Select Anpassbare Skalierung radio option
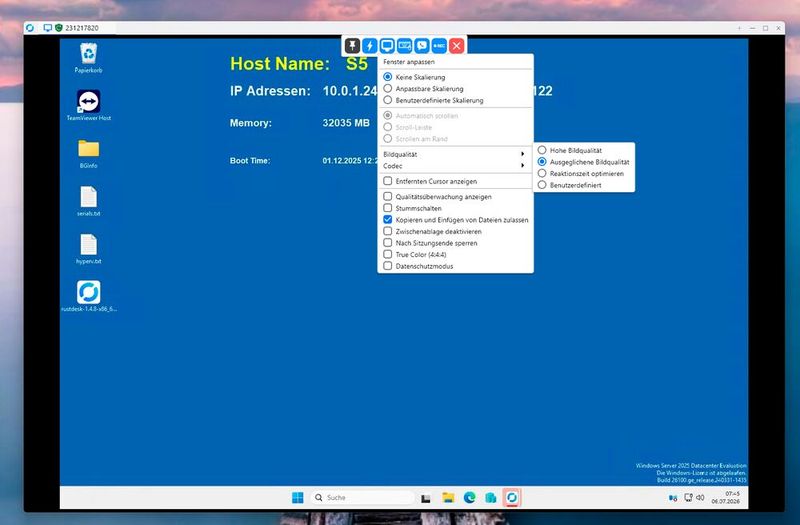This screenshot has height=525, width=800. pyautogui.click(x=423, y=89)
